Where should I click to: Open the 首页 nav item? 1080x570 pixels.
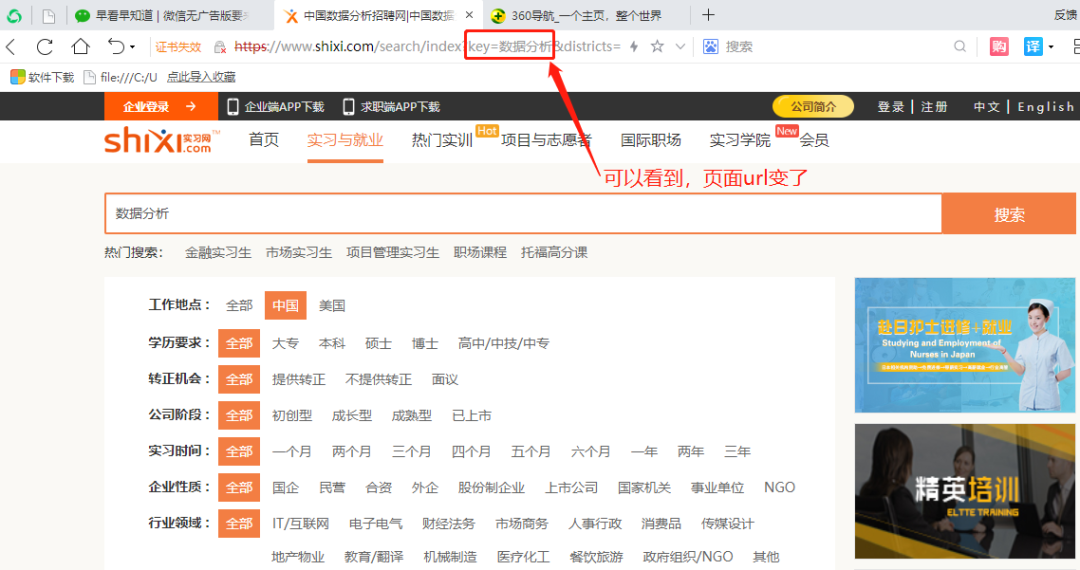[264, 140]
